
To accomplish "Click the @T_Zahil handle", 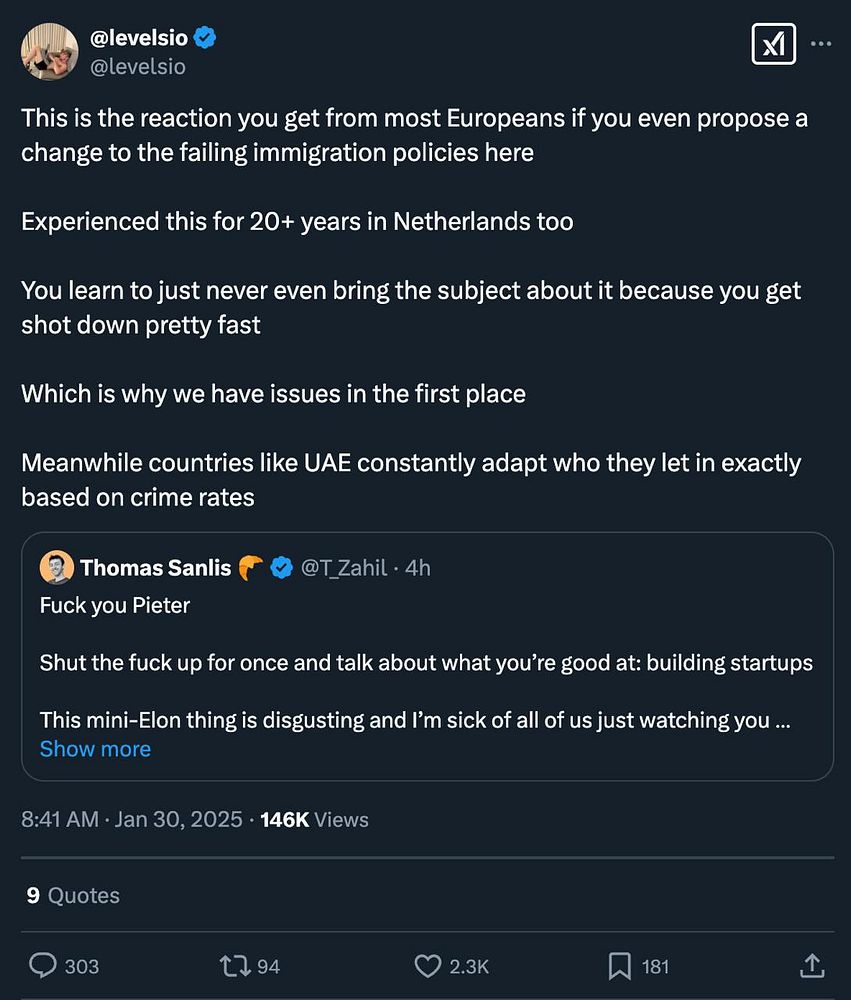I will 345,568.
